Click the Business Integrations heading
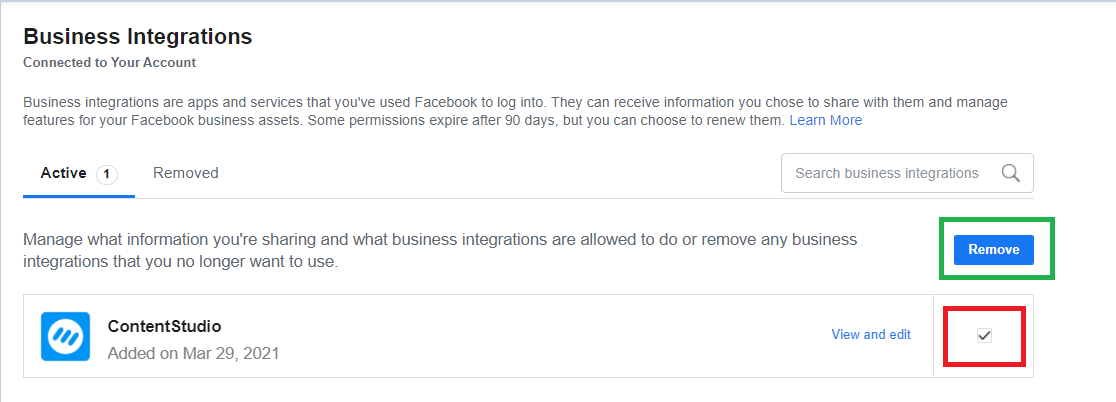 coord(137,36)
